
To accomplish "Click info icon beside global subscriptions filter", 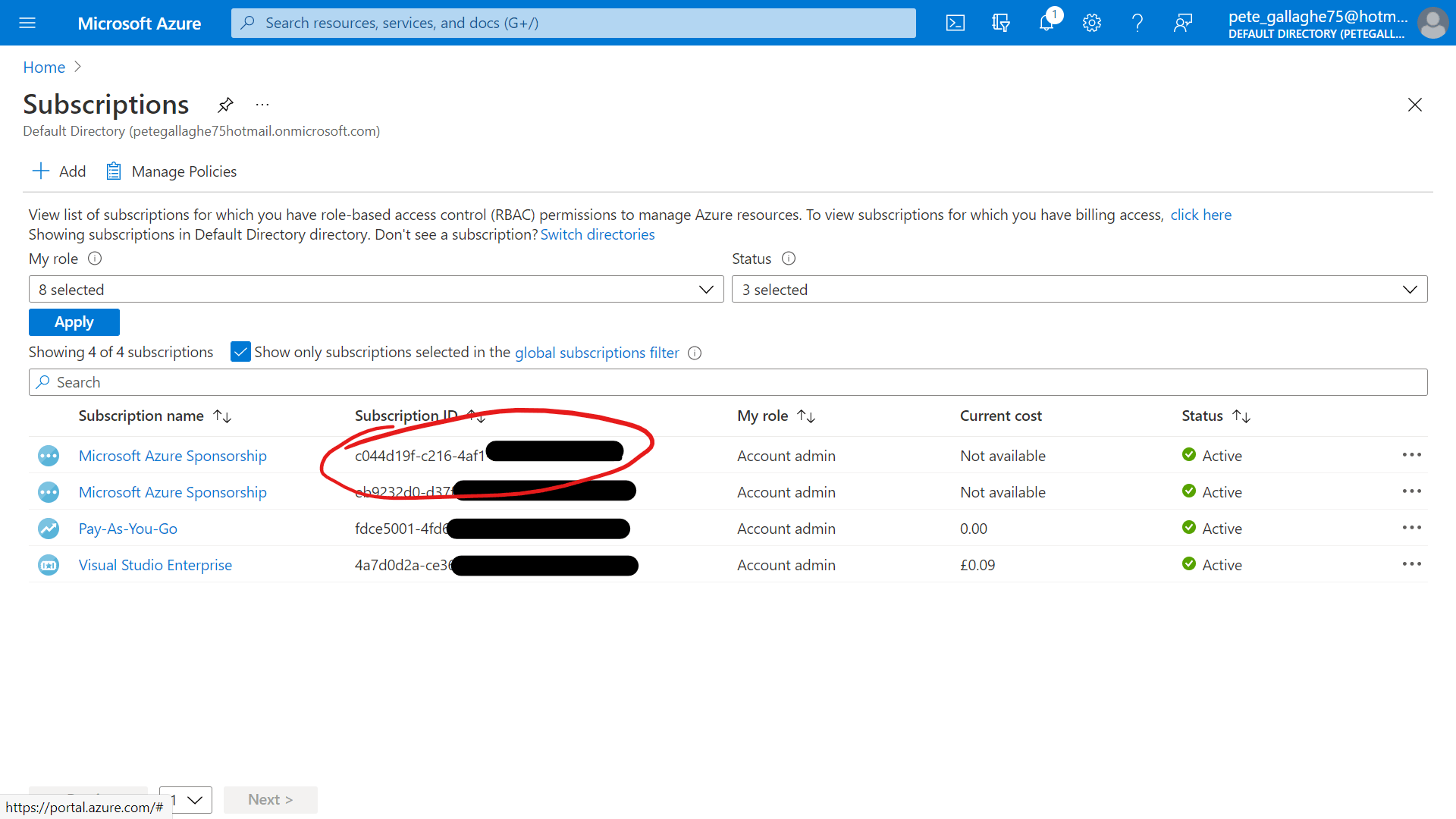I will pyautogui.click(x=695, y=353).
